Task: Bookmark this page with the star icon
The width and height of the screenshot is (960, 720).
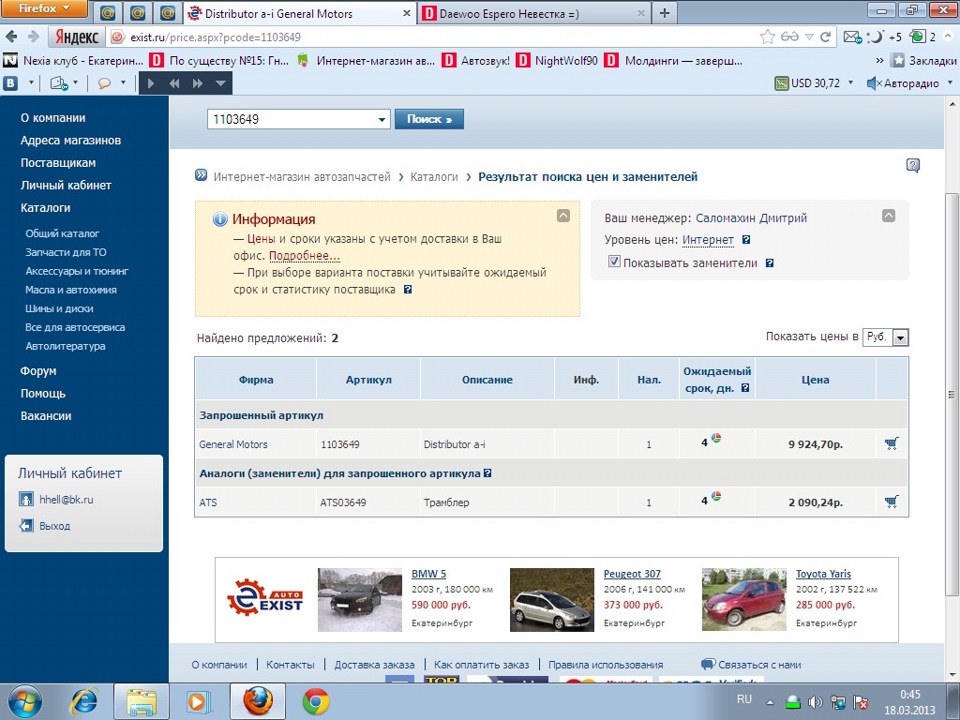Action: (x=767, y=37)
